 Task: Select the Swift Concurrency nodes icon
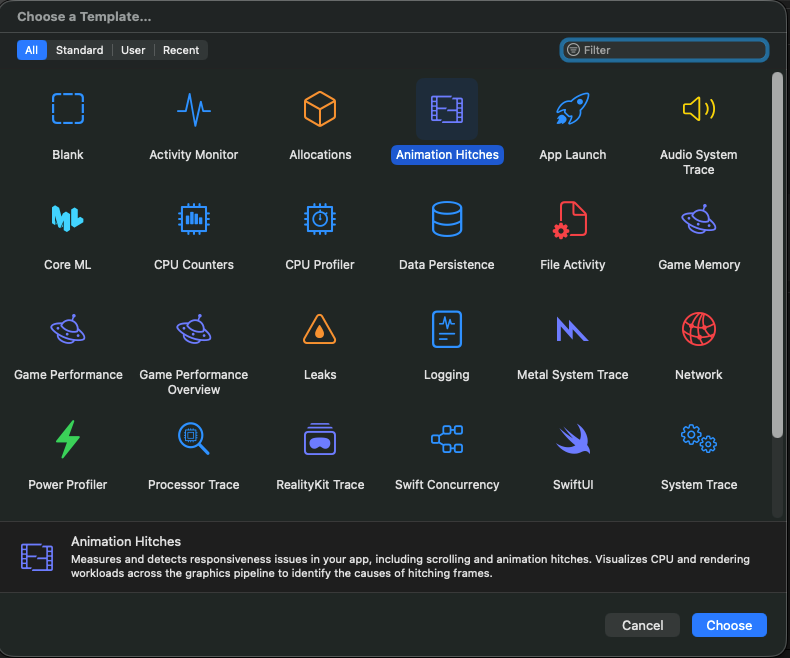click(447, 439)
